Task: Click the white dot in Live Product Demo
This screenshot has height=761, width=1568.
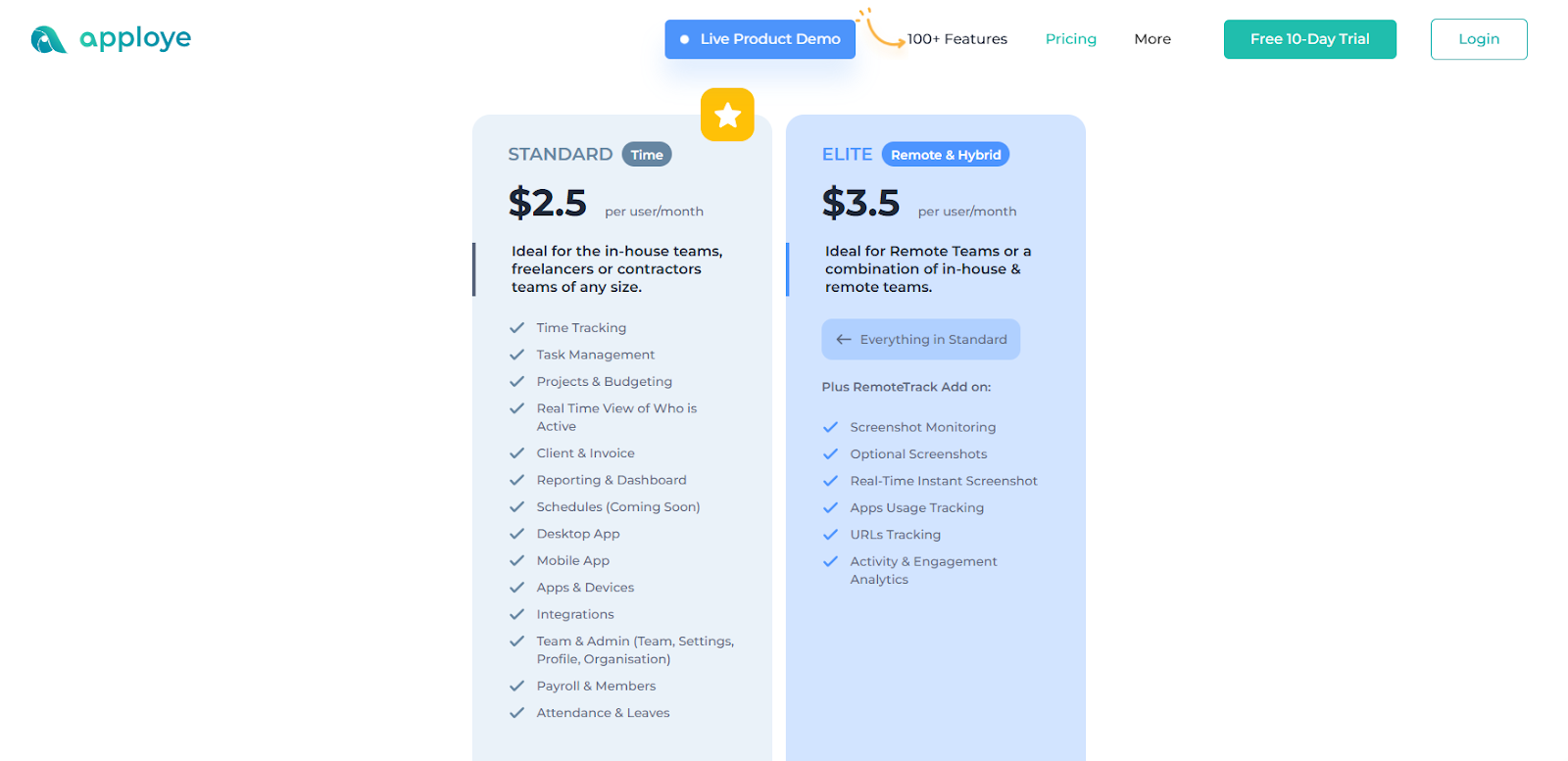Action: (684, 39)
